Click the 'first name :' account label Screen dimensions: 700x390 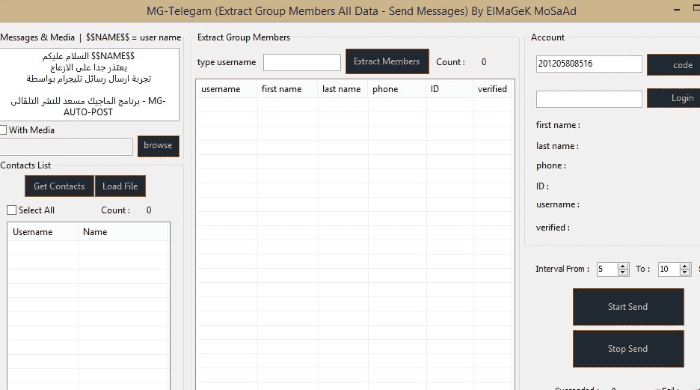pyautogui.click(x=558, y=125)
